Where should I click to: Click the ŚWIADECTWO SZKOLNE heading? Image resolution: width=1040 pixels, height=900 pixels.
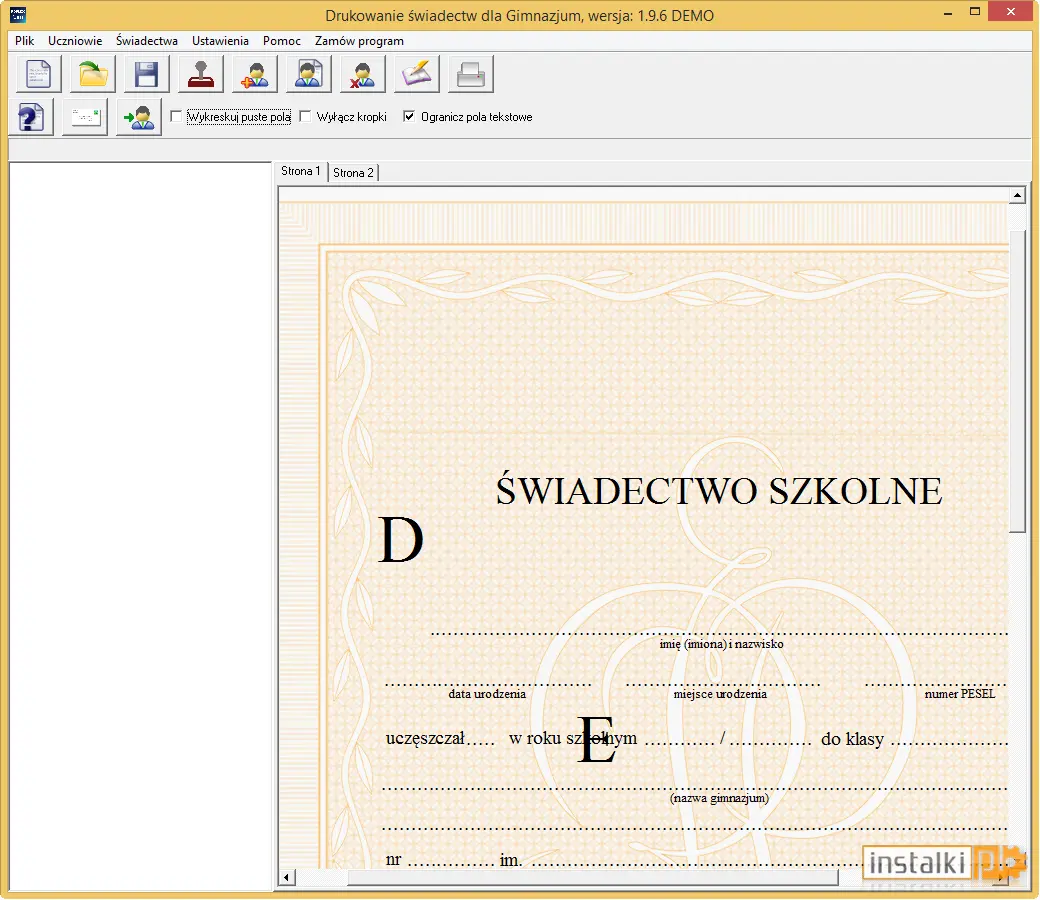(719, 491)
